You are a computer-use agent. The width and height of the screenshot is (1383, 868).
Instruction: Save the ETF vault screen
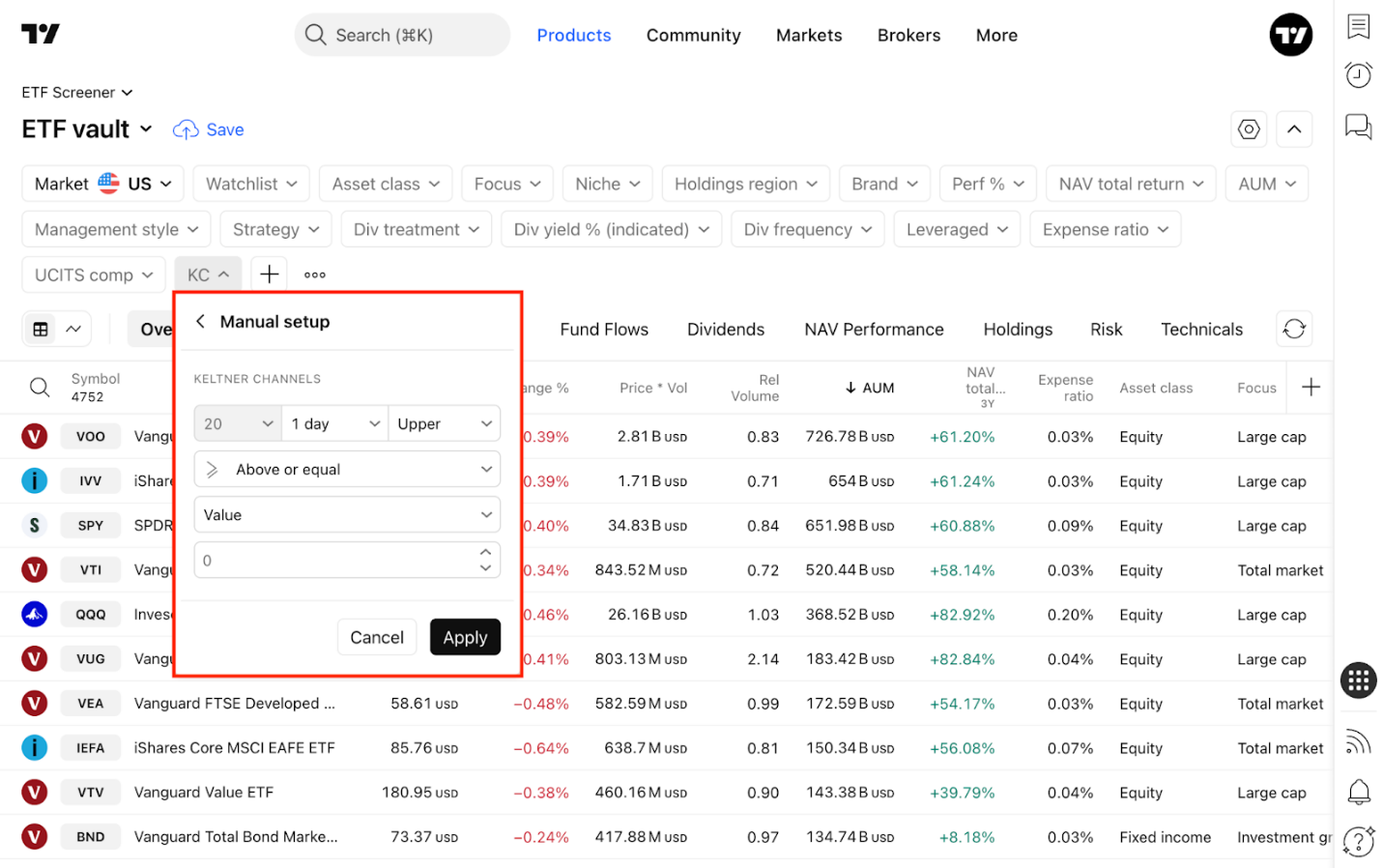209,130
